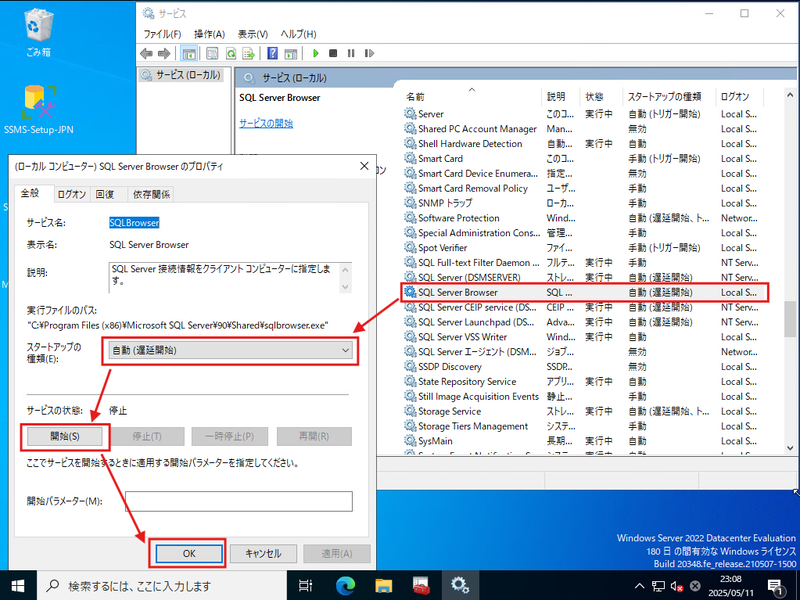Open the 操作(A) menu
This screenshot has height=600, width=800.
(x=209, y=34)
